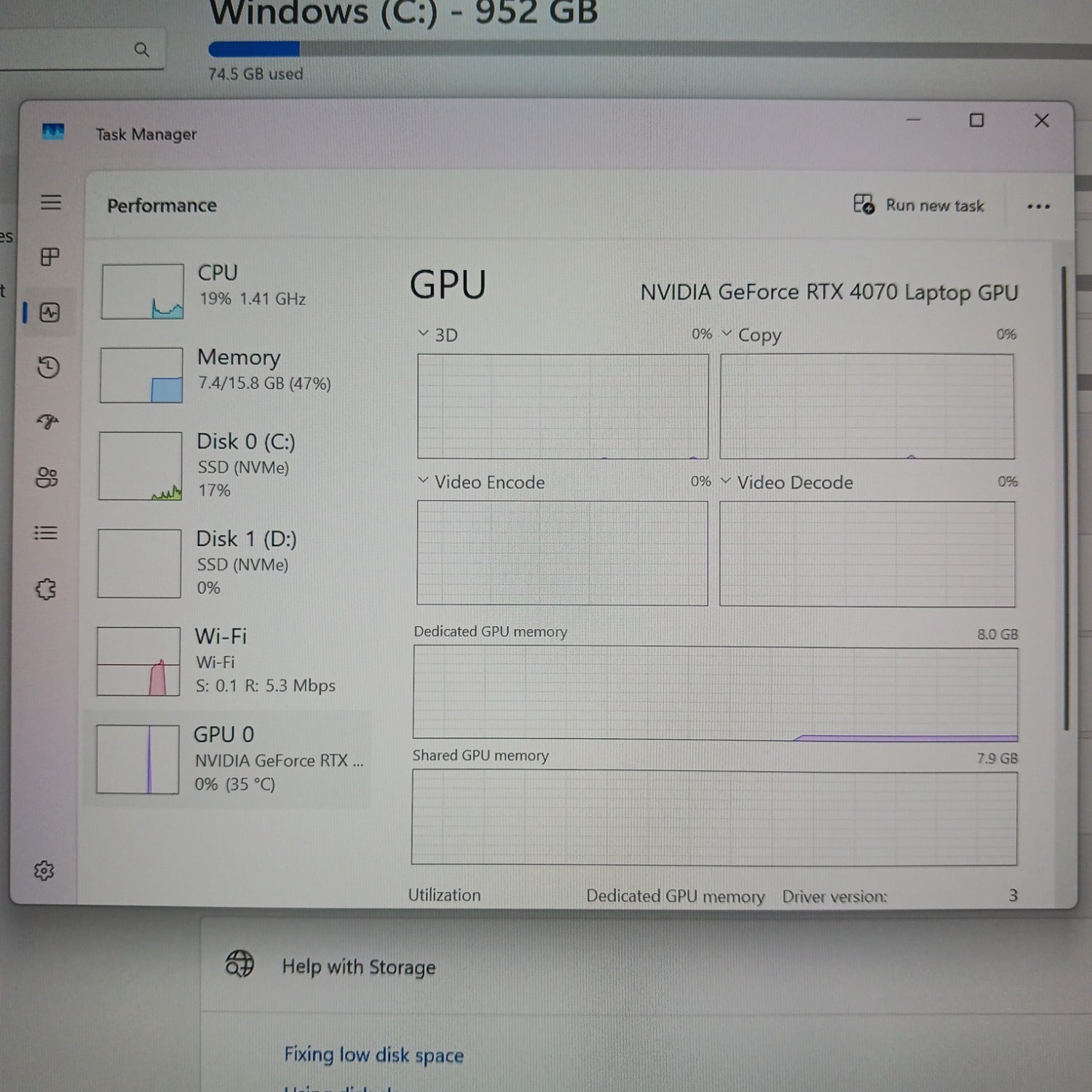Open the hamburger navigation menu
The width and height of the screenshot is (1092, 1092).
[x=50, y=202]
